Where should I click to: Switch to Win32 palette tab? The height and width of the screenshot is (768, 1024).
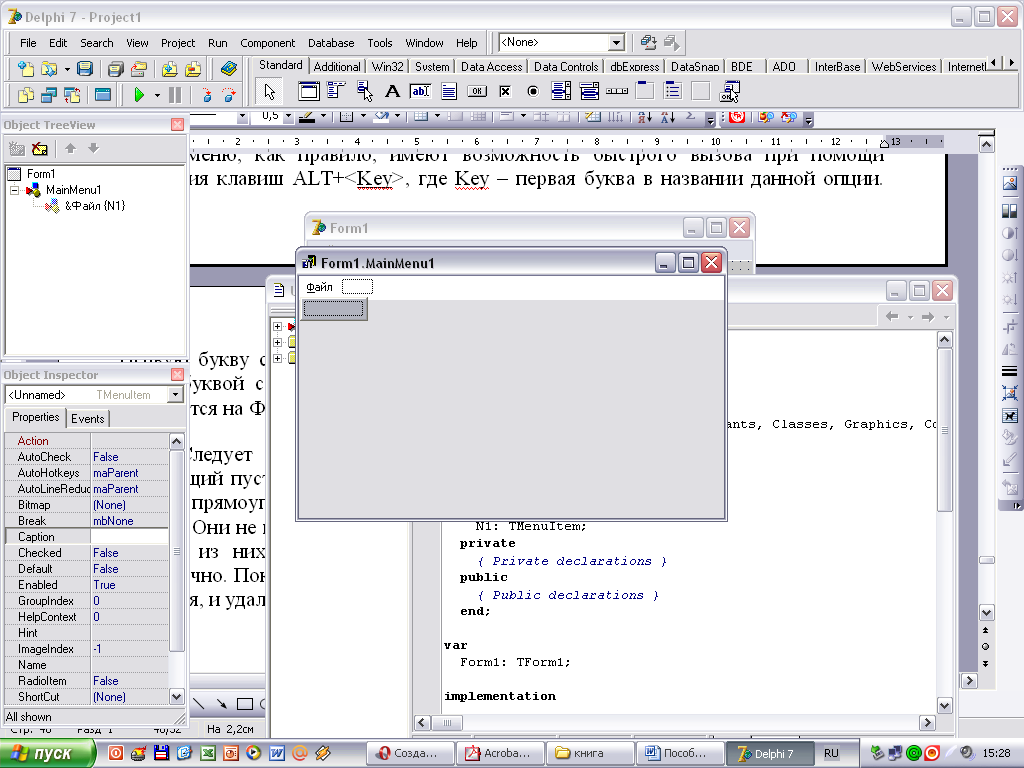(388, 67)
